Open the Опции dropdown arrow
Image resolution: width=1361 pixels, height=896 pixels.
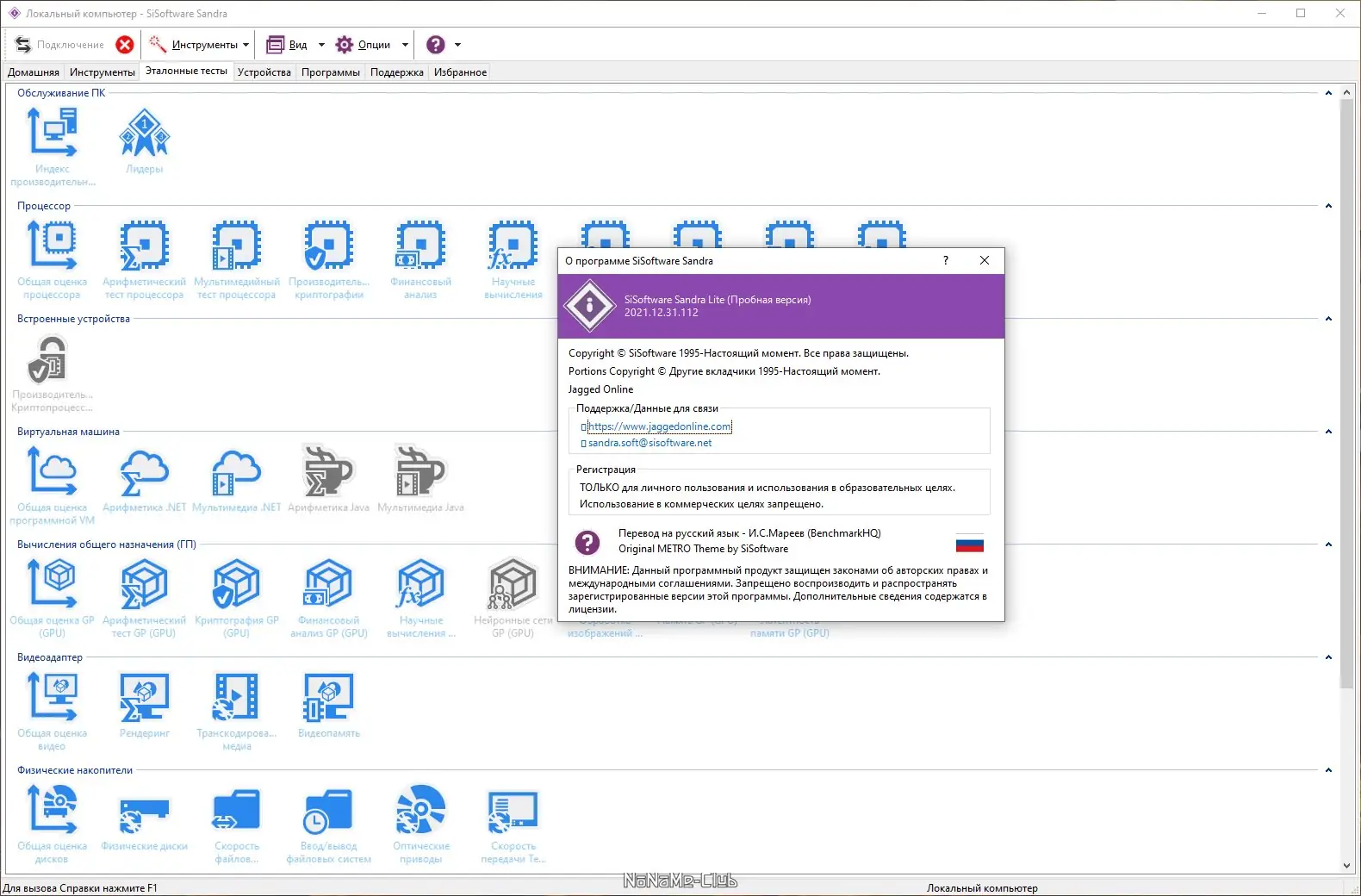coord(405,45)
